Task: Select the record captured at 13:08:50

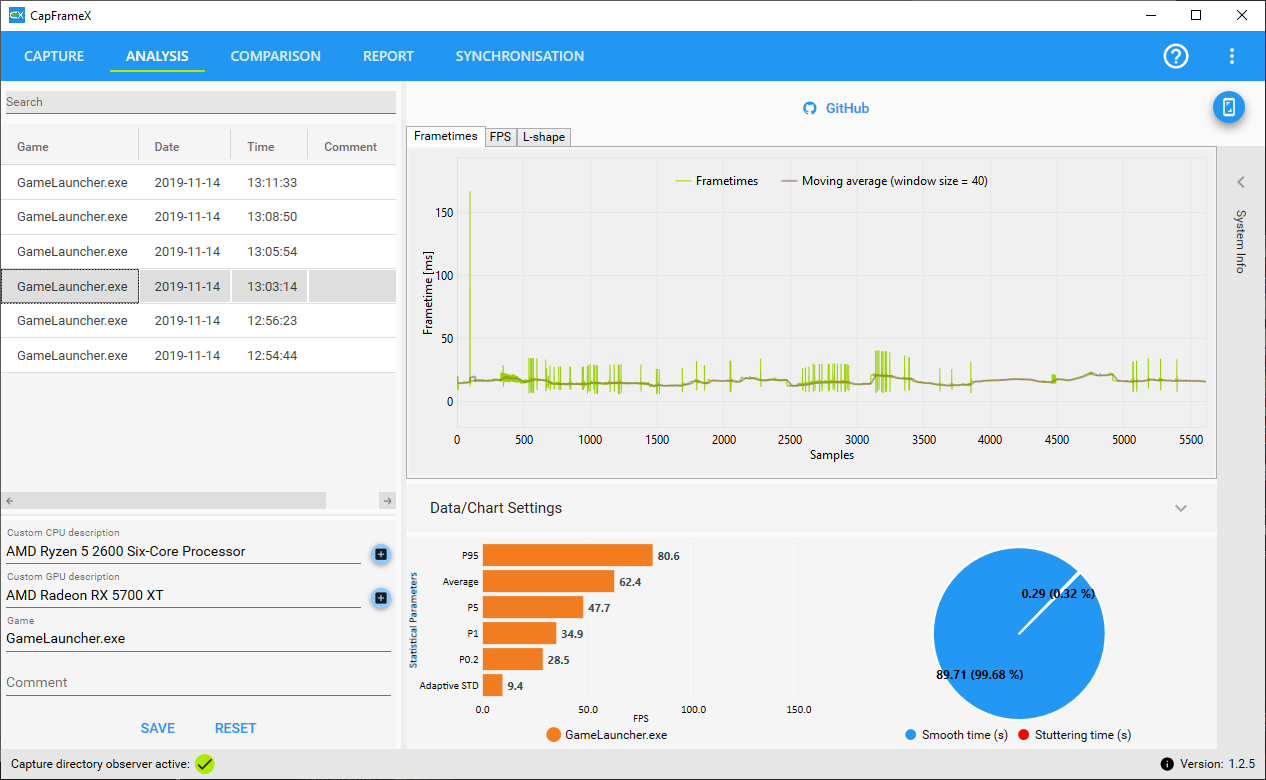Action: [x=198, y=217]
